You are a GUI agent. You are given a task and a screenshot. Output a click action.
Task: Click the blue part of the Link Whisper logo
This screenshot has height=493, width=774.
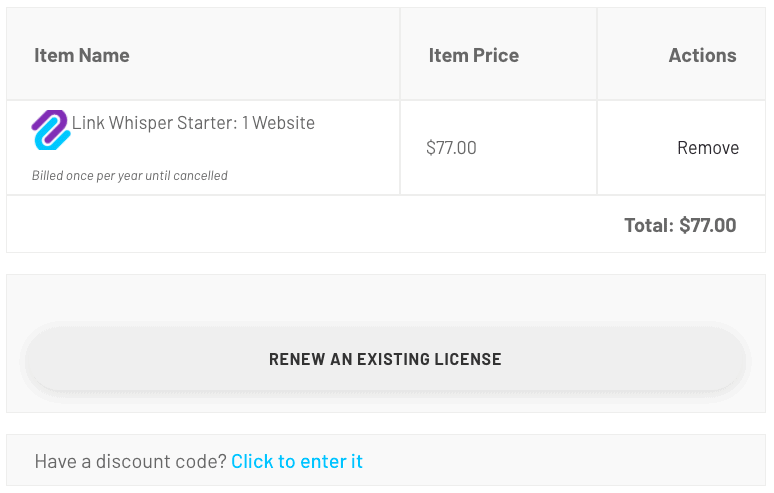[x=51, y=141]
